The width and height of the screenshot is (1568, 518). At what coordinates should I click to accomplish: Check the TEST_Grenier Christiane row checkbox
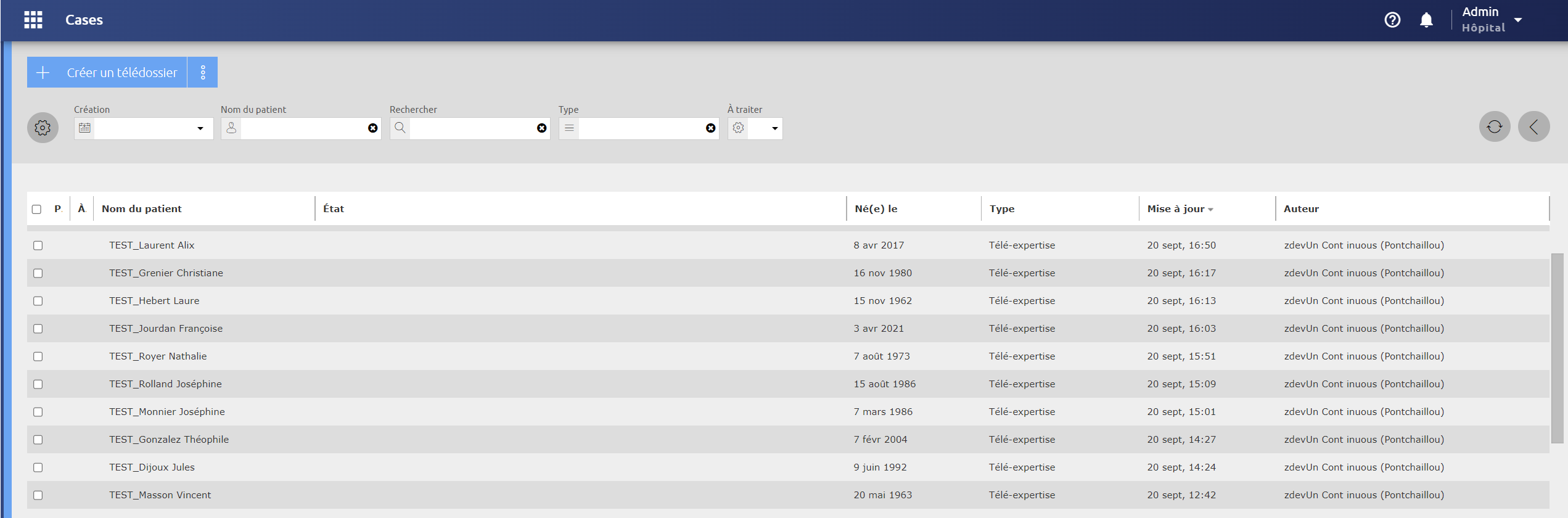point(38,273)
